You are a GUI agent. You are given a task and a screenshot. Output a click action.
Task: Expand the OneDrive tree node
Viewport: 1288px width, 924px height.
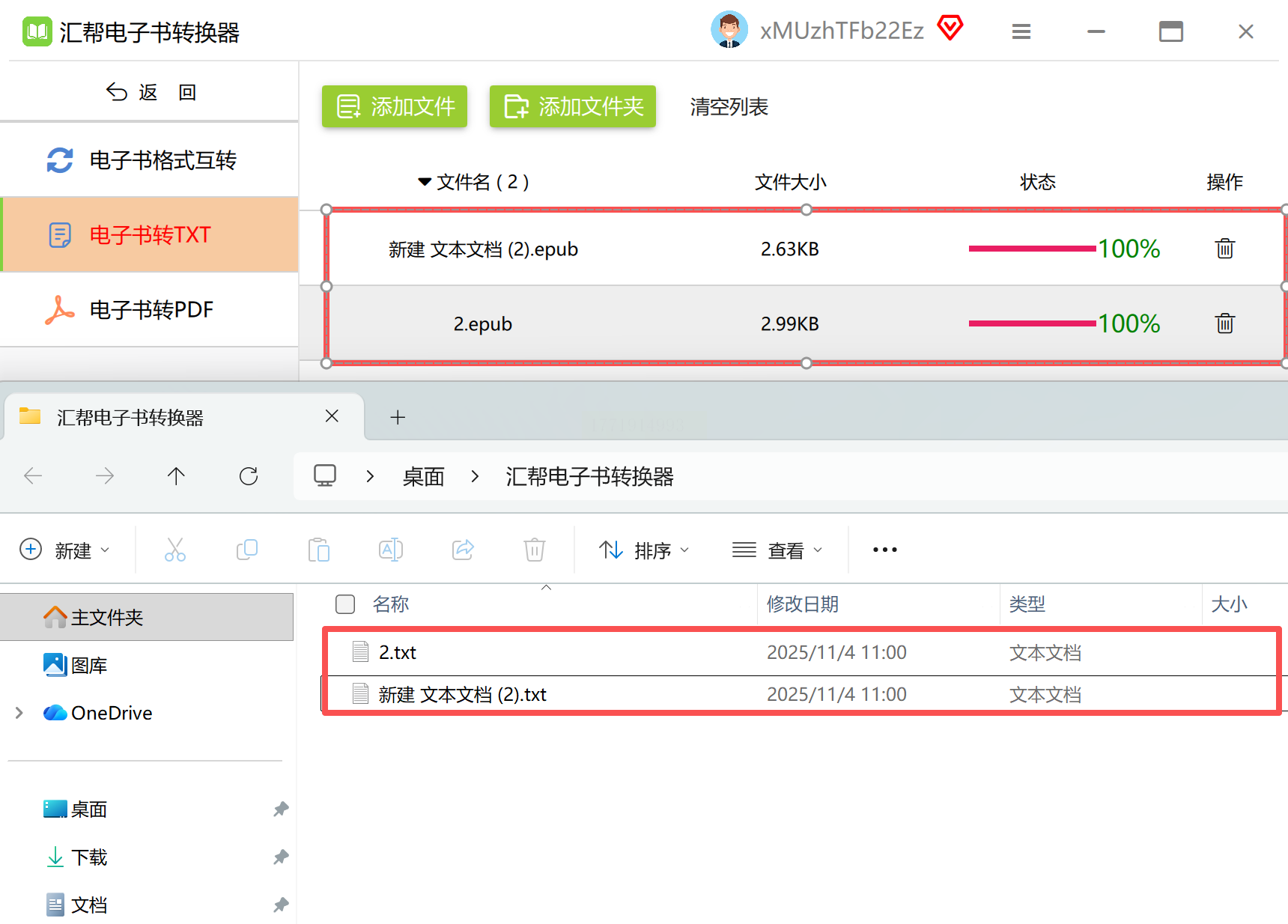[19, 713]
